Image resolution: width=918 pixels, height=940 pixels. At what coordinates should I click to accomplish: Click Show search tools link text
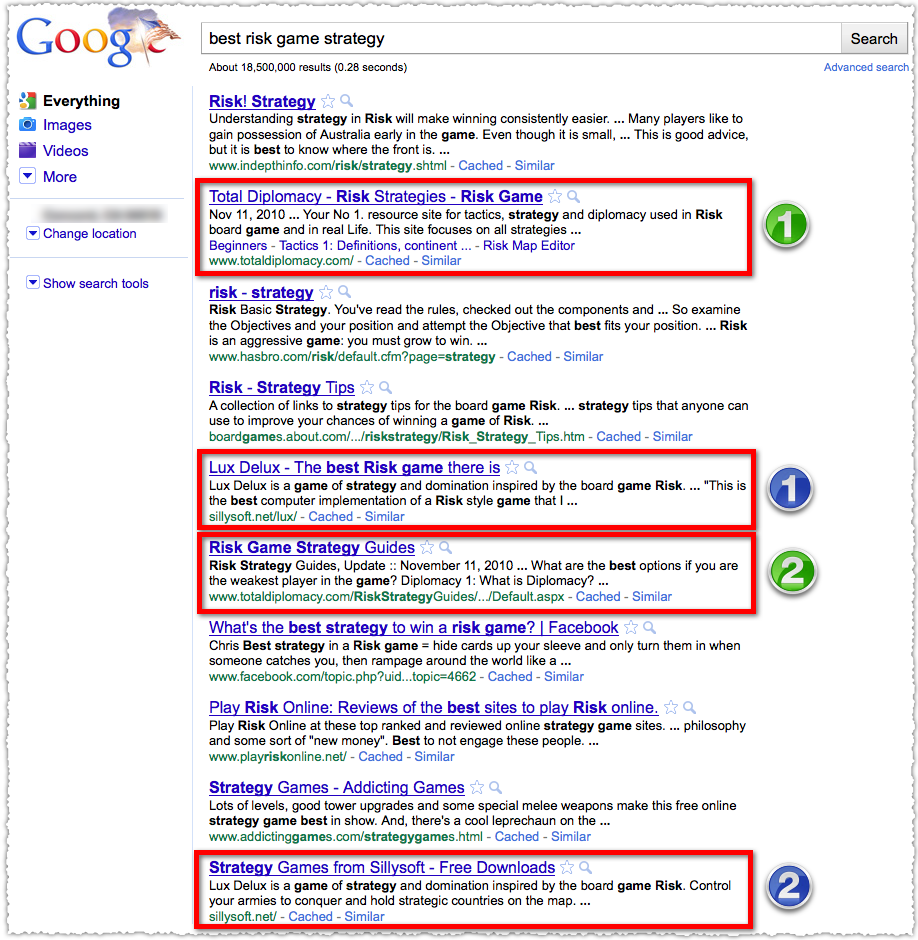[96, 283]
